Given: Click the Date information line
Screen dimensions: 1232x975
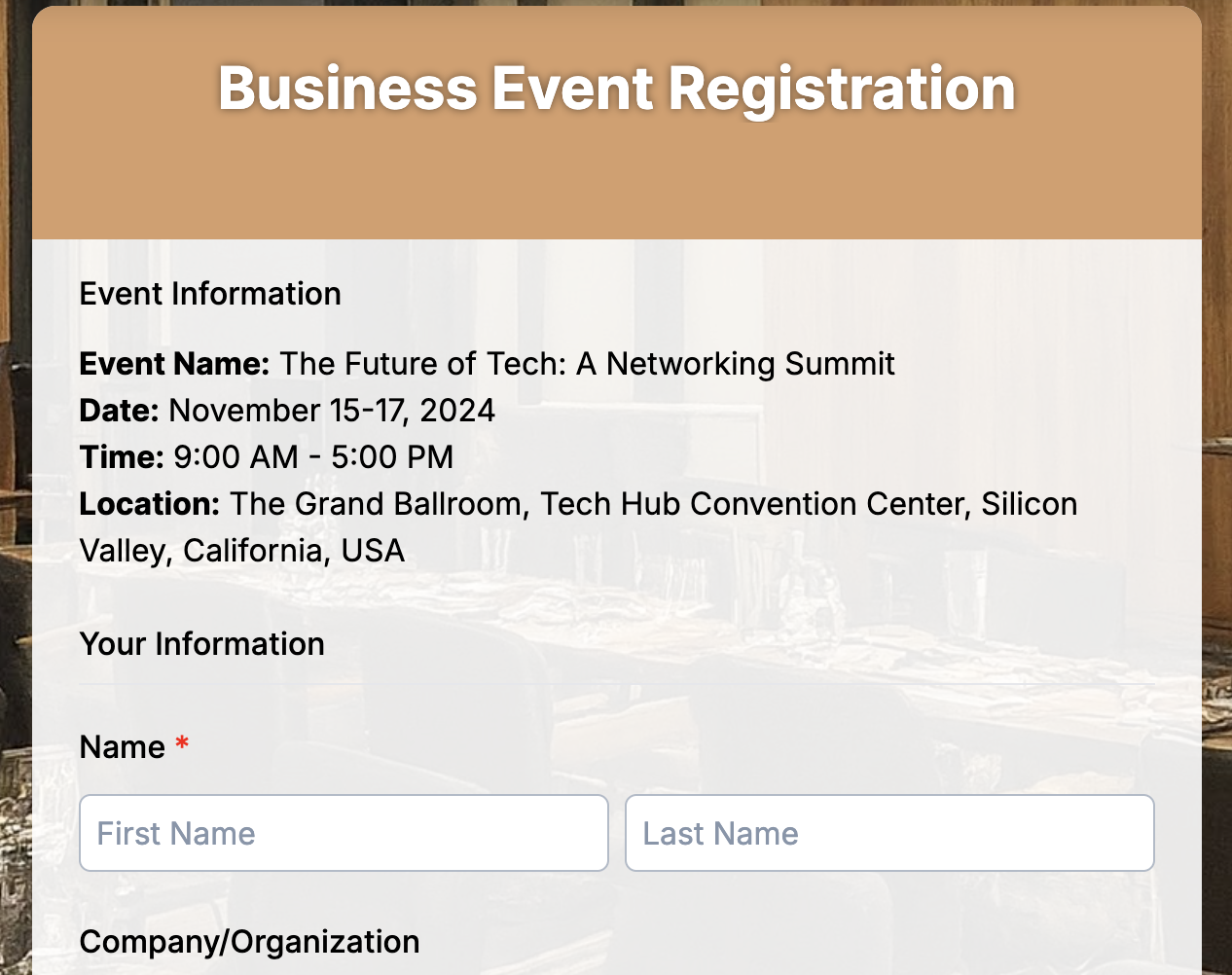Looking at the screenshot, I should click(287, 411).
